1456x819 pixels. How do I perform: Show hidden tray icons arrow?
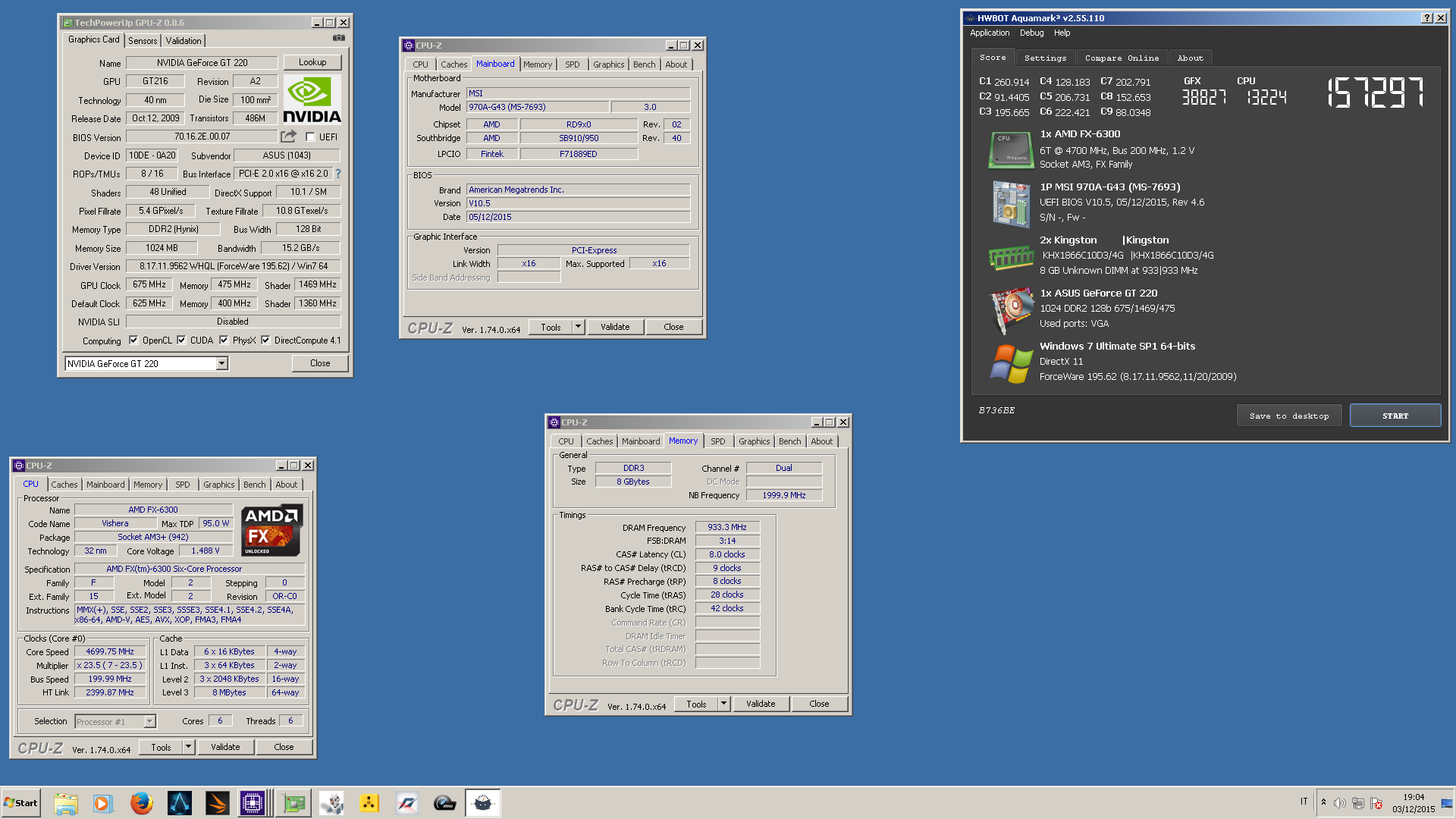point(1323,802)
